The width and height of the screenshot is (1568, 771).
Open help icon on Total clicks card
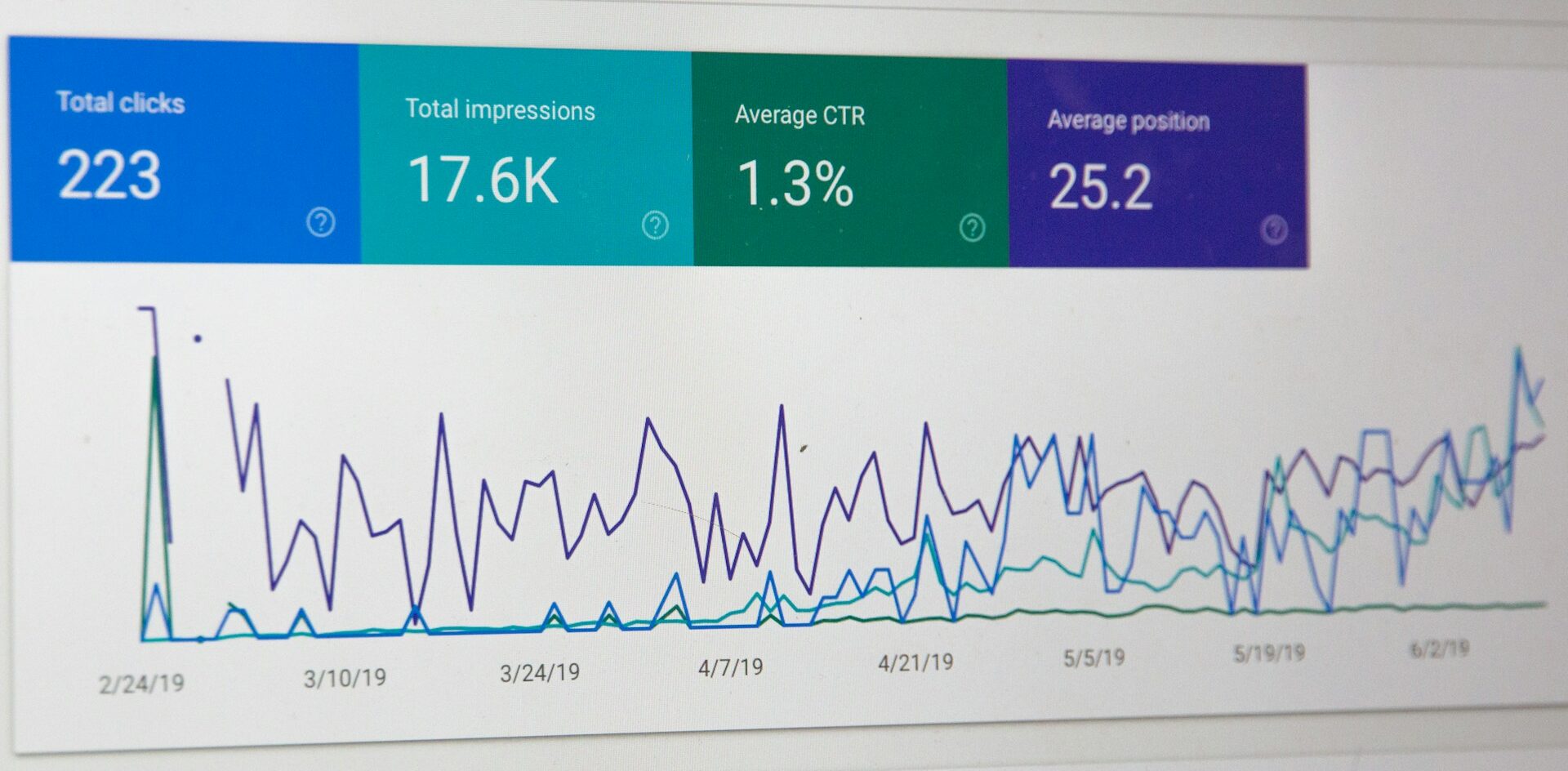[x=321, y=222]
